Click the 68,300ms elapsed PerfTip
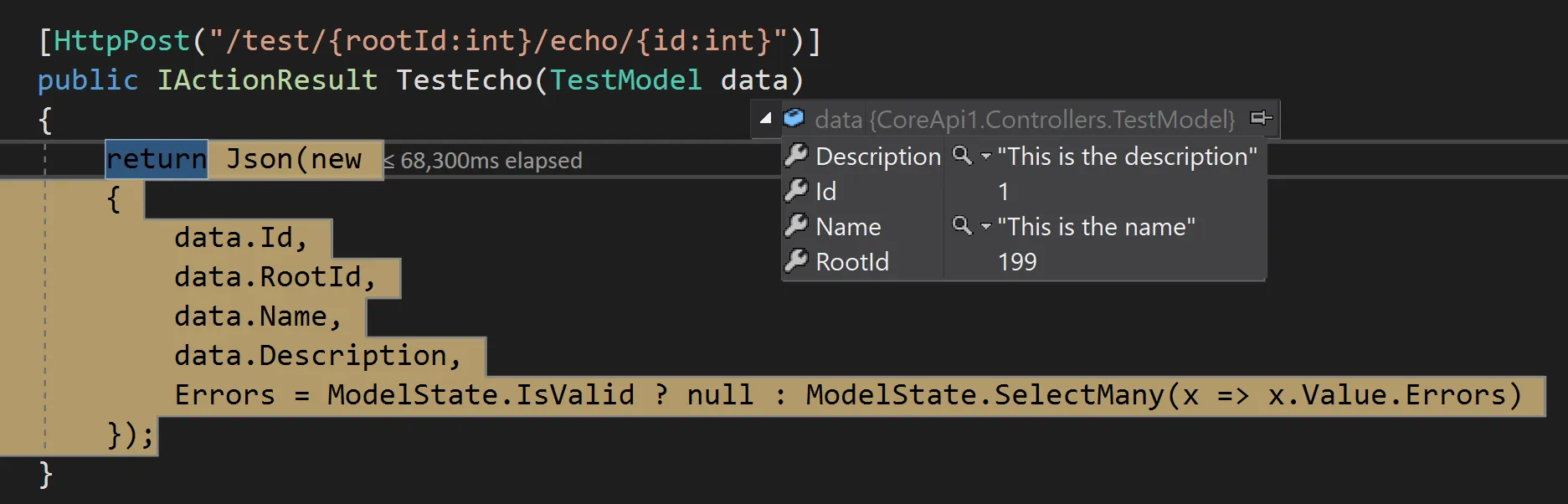 point(484,161)
